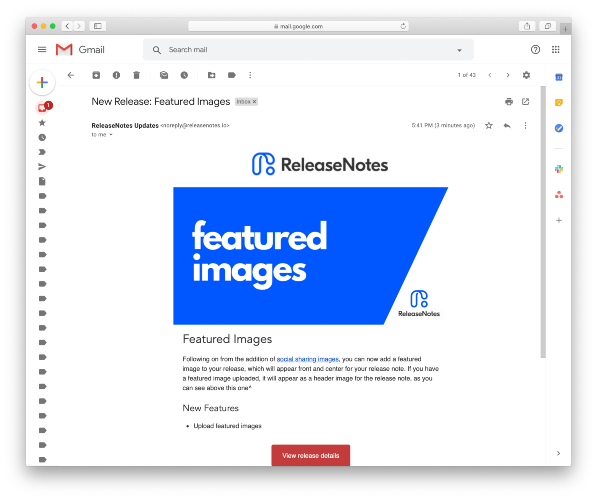Open the Google Keep side panel
Screen dimensions: 597x500
559,102
